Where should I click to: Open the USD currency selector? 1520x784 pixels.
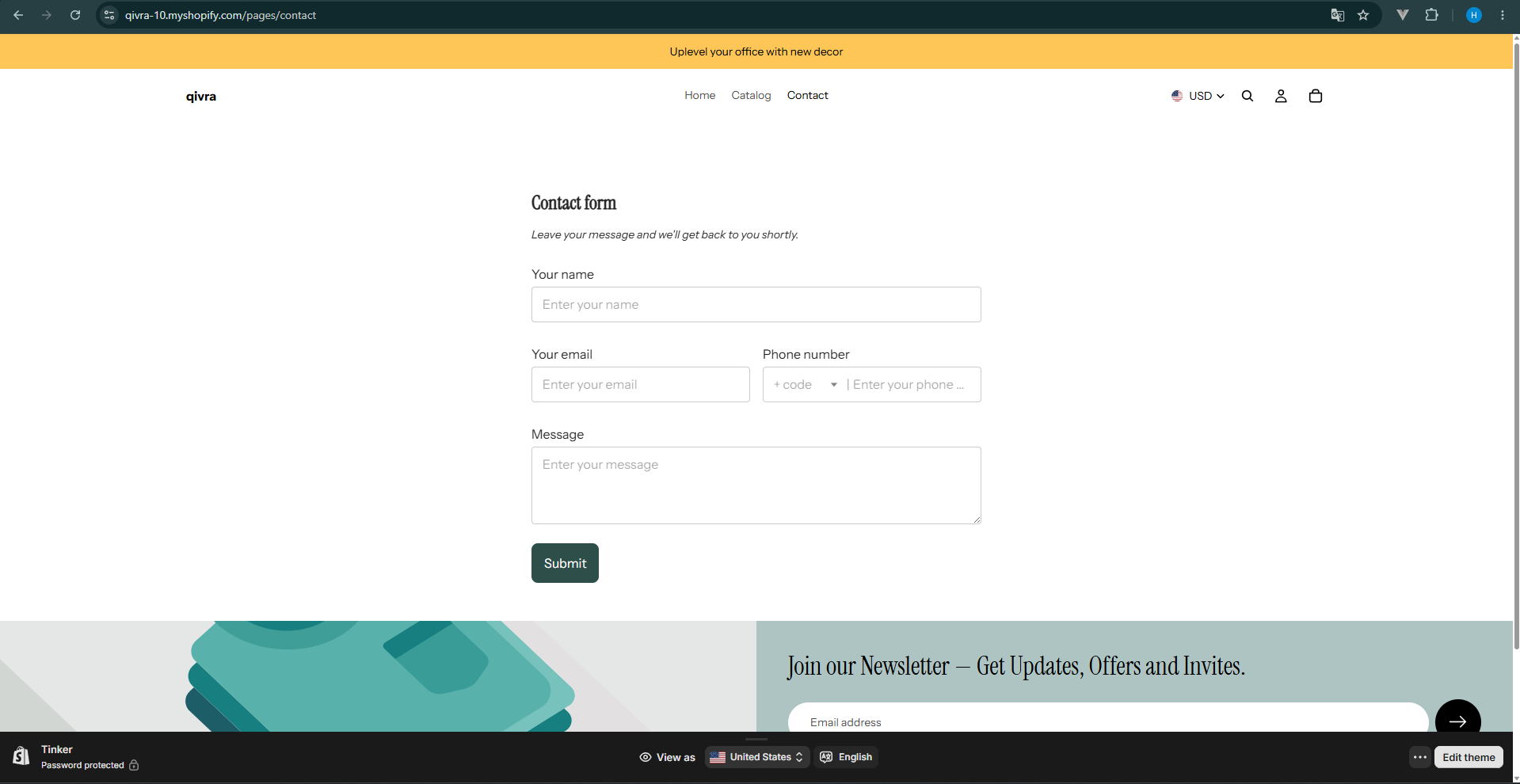(1198, 96)
